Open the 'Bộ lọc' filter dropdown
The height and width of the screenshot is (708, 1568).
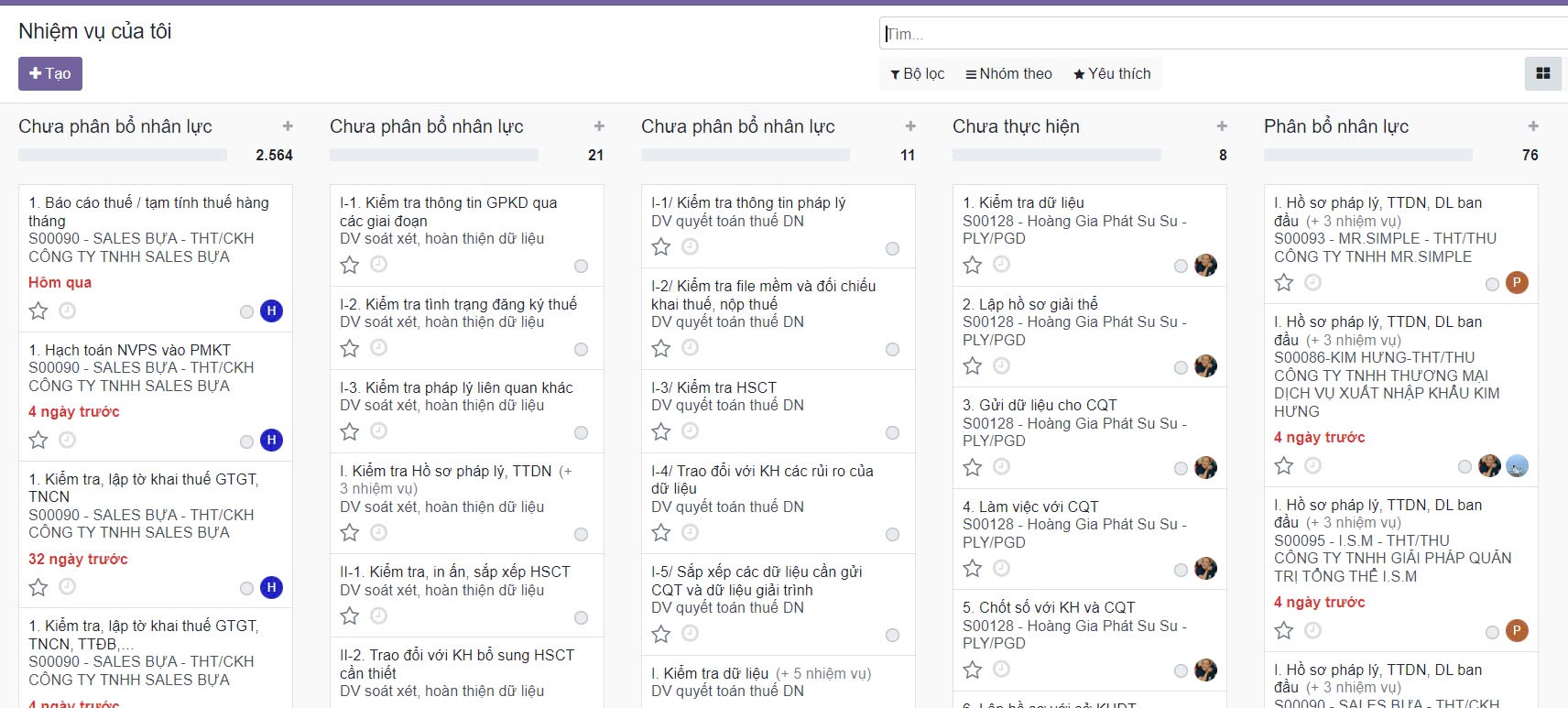pos(918,74)
